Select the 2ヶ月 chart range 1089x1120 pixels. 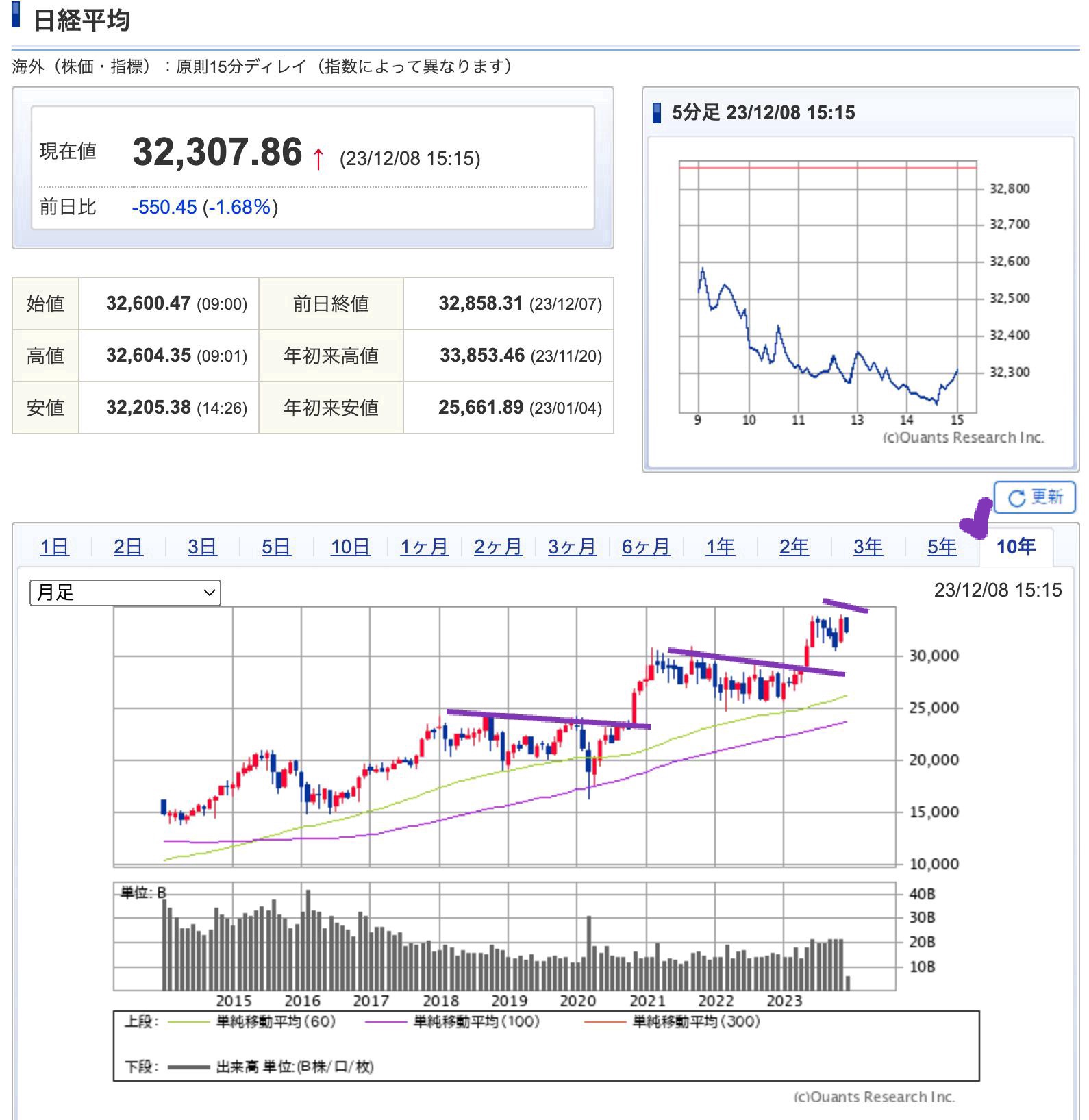pyautogui.click(x=498, y=547)
